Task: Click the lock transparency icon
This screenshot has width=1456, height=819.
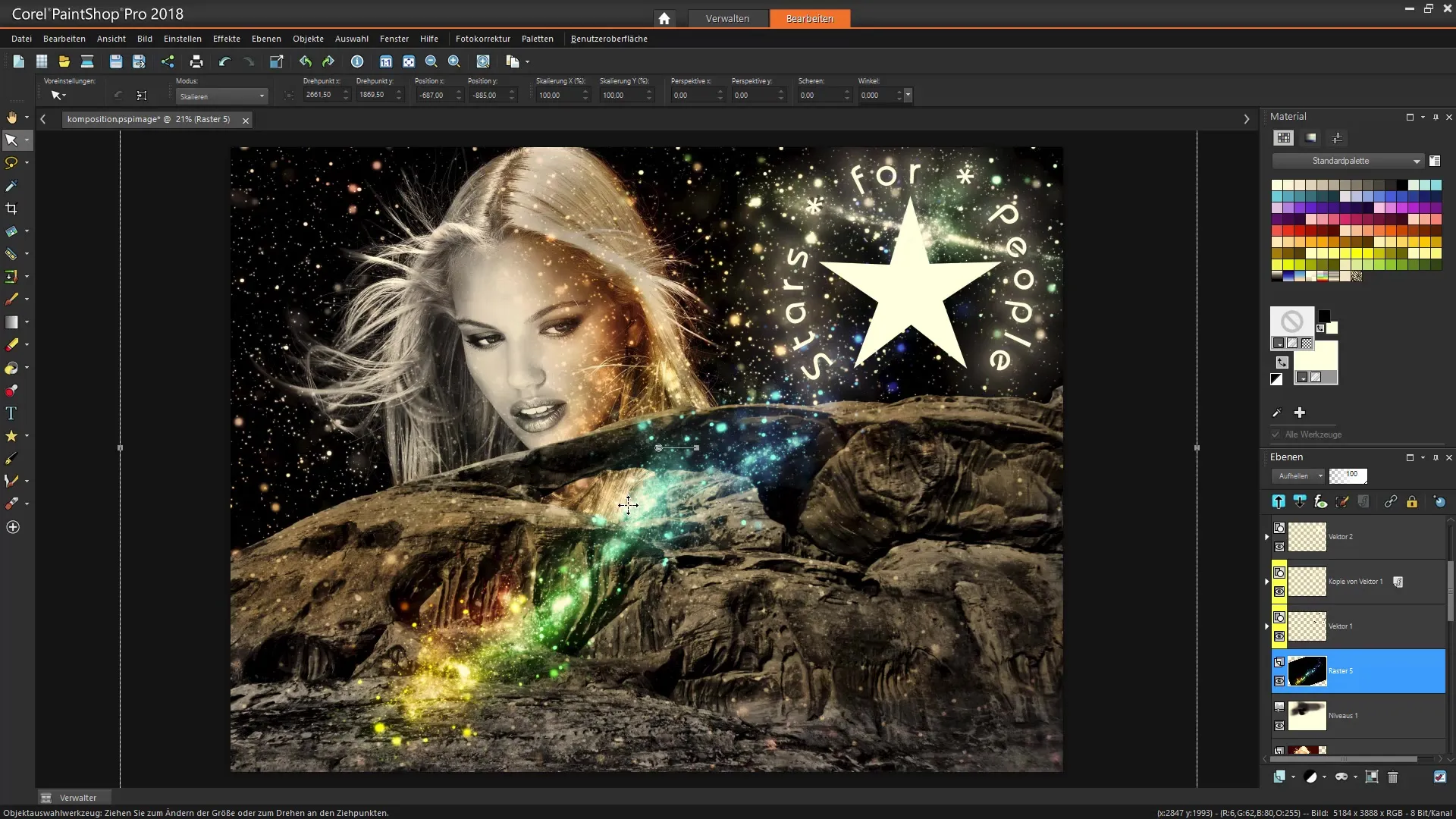Action: tap(1412, 501)
